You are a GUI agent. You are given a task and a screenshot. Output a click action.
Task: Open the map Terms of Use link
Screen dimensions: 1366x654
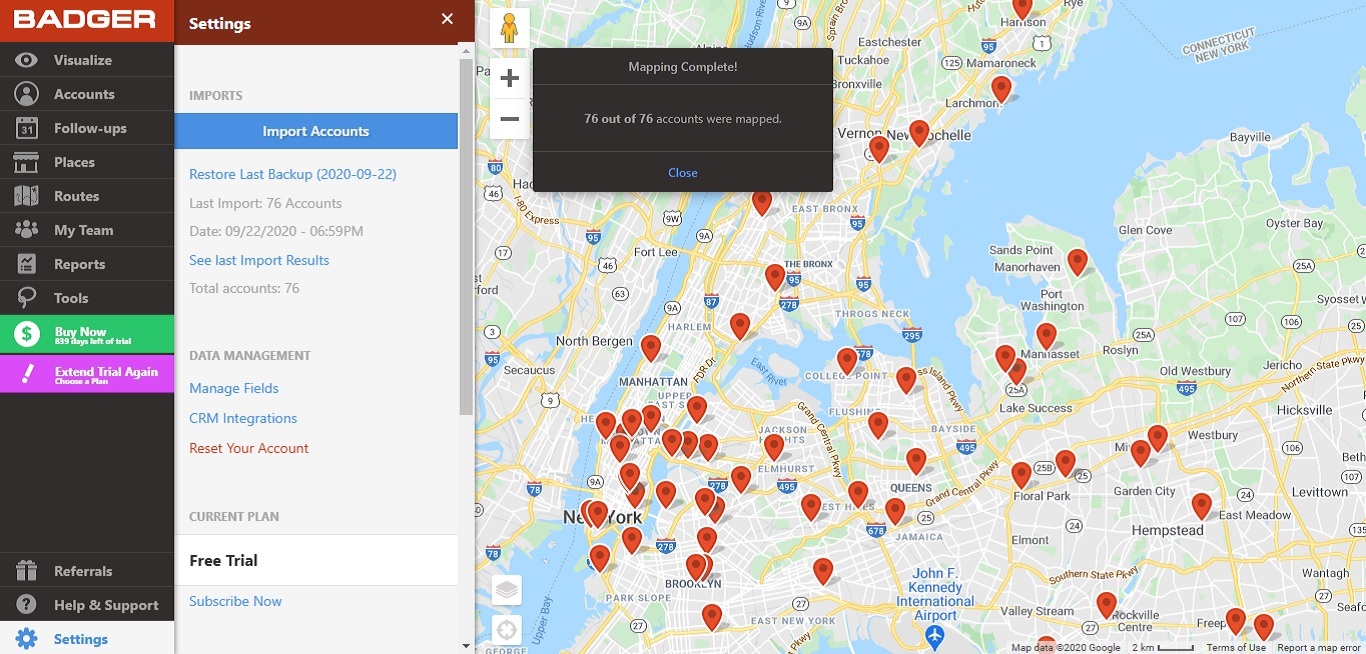(x=1236, y=648)
